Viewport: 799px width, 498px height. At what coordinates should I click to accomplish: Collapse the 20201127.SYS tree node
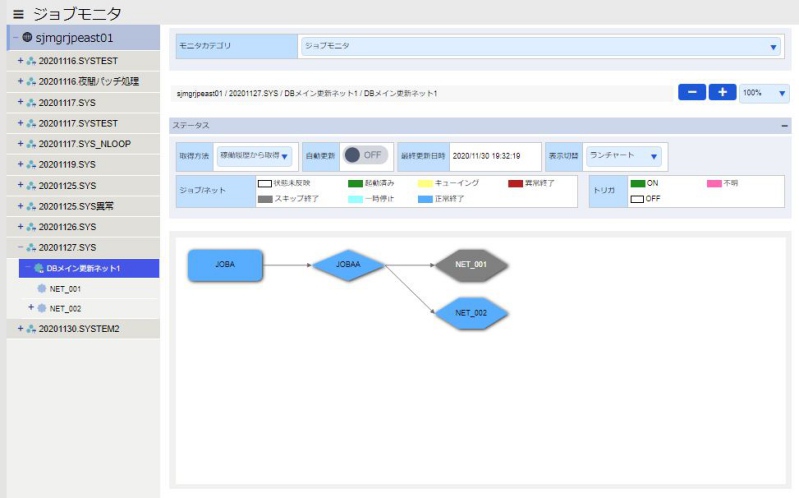point(20,247)
